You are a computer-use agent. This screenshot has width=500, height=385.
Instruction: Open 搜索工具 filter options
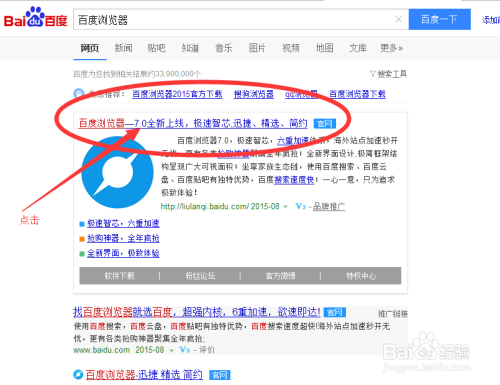point(388,74)
